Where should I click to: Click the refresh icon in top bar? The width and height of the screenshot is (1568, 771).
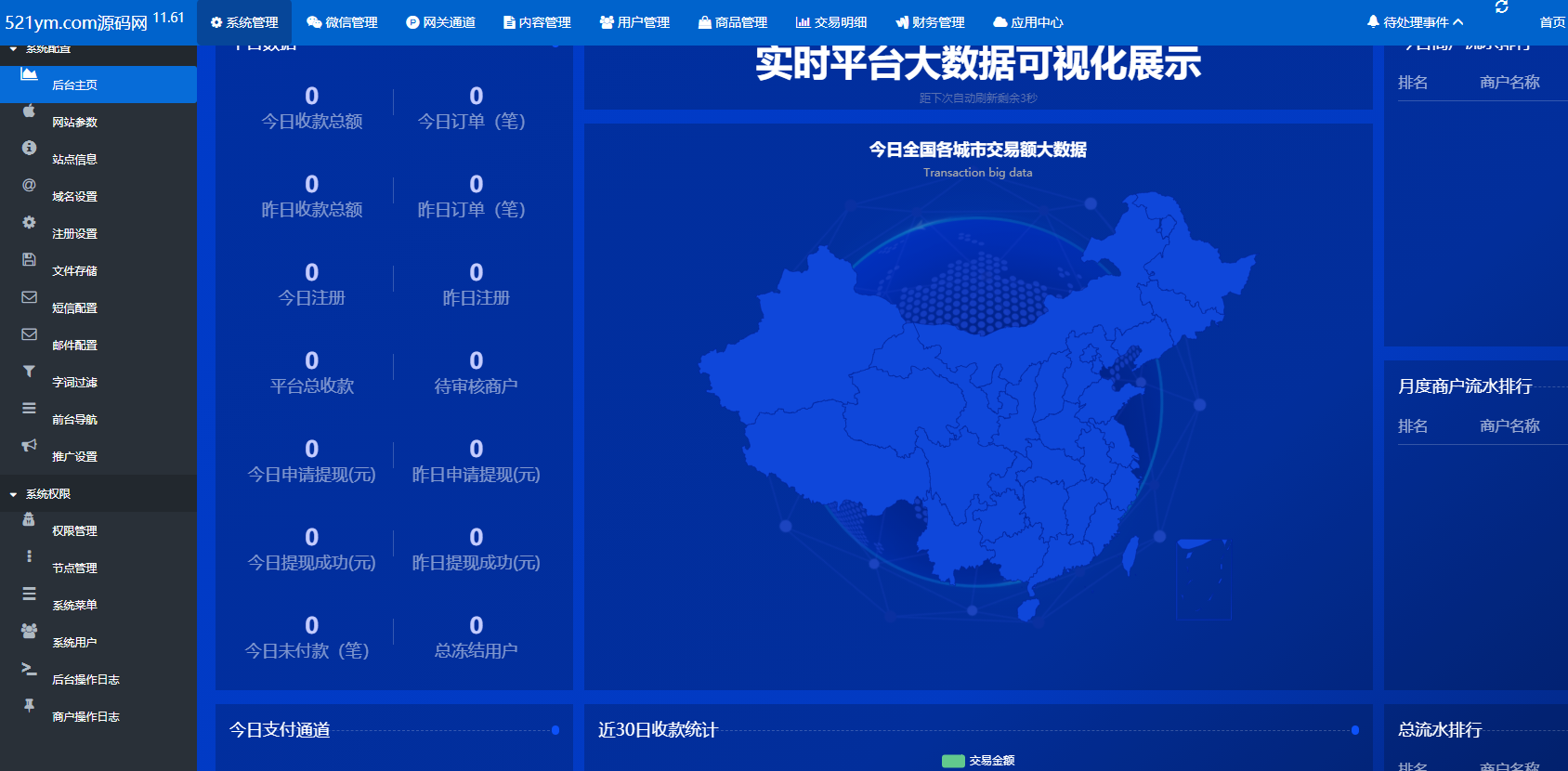point(1501,7)
